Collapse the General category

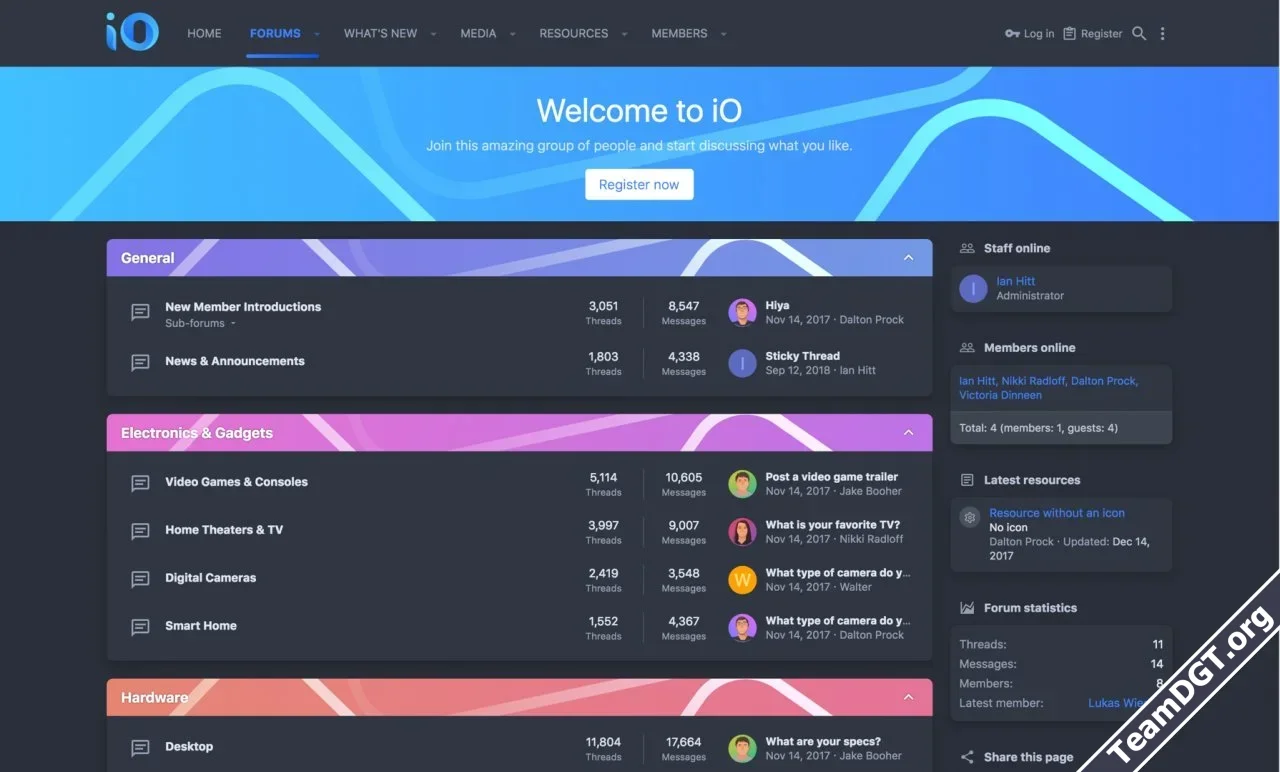pyautogui.click(x=908, y=258)
